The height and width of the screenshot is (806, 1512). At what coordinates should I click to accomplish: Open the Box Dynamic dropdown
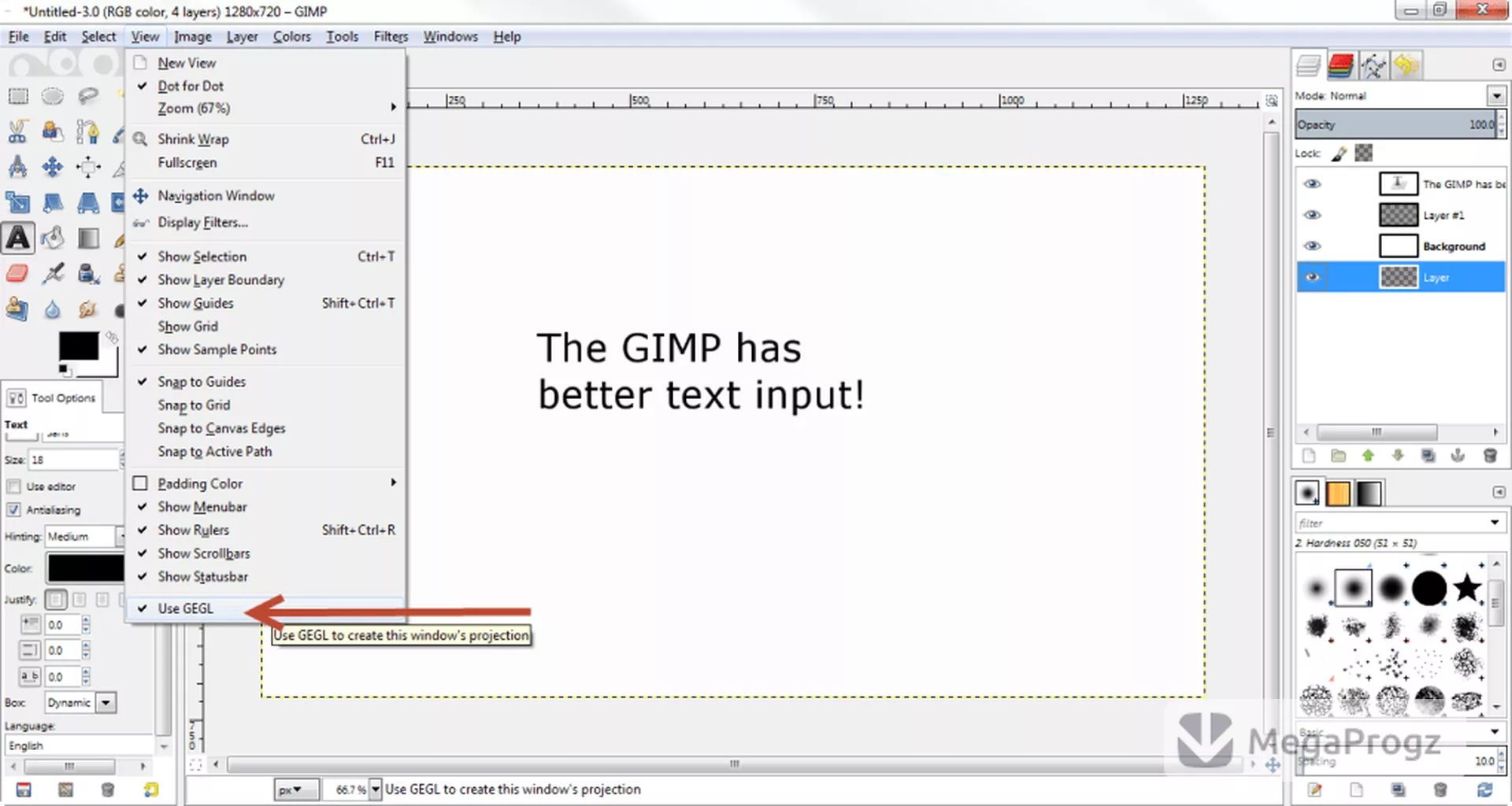coord(106,703)
